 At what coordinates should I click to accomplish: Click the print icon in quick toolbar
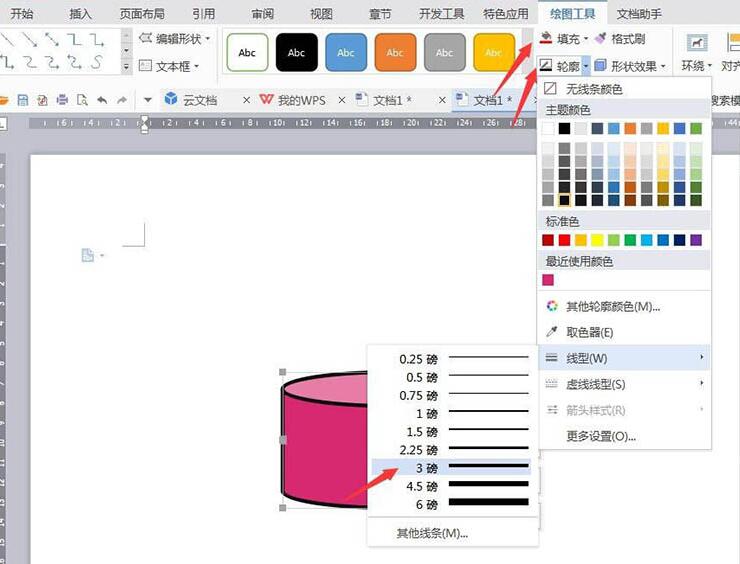62,100
